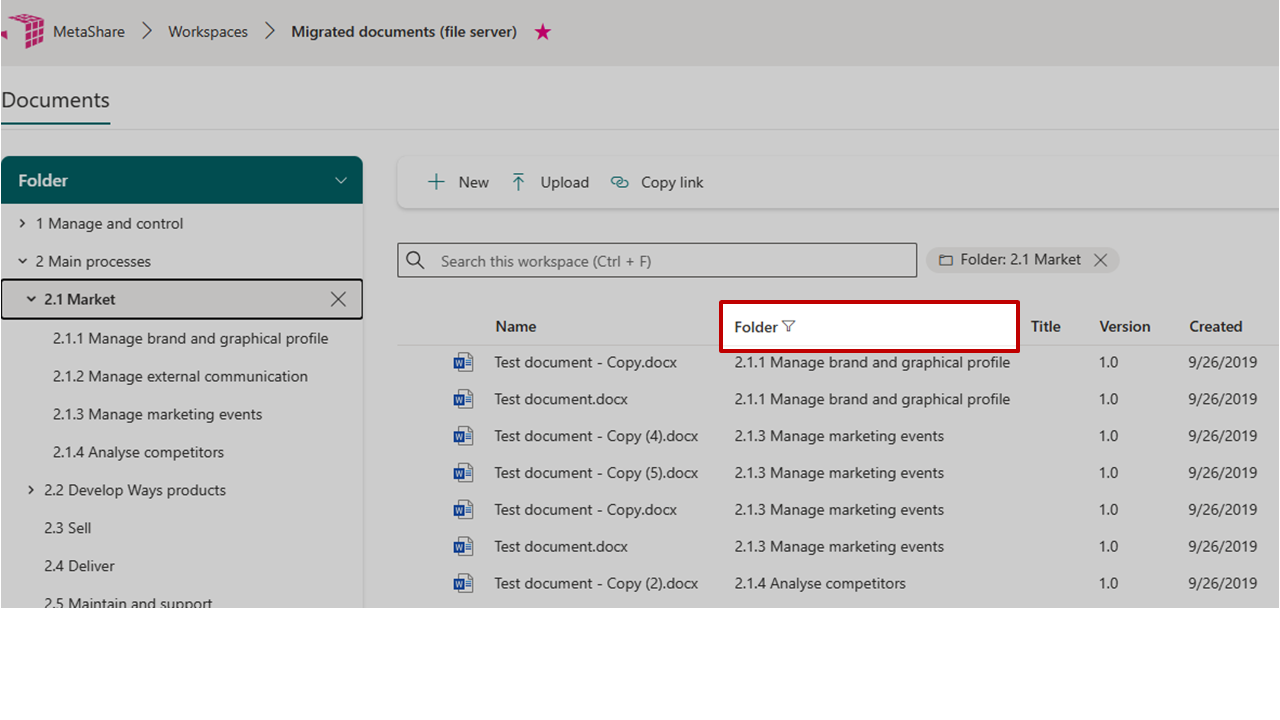Viewport: 1280px width, 720px height.
Task: Click the Upload arrow icon
Action: (x=518, y=182)
